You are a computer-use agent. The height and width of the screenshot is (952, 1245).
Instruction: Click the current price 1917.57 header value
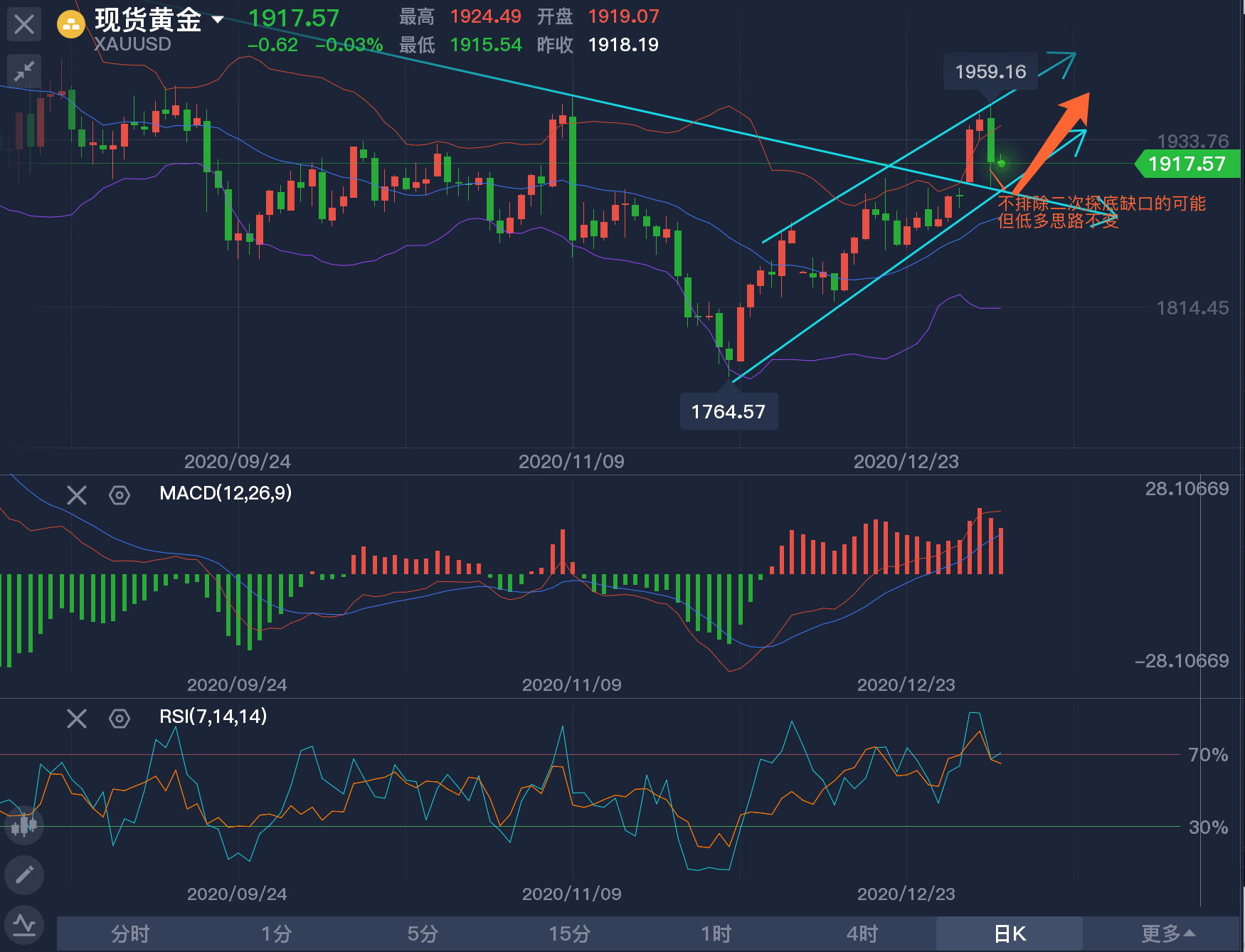pyautogui.click(x=293, y=18)
